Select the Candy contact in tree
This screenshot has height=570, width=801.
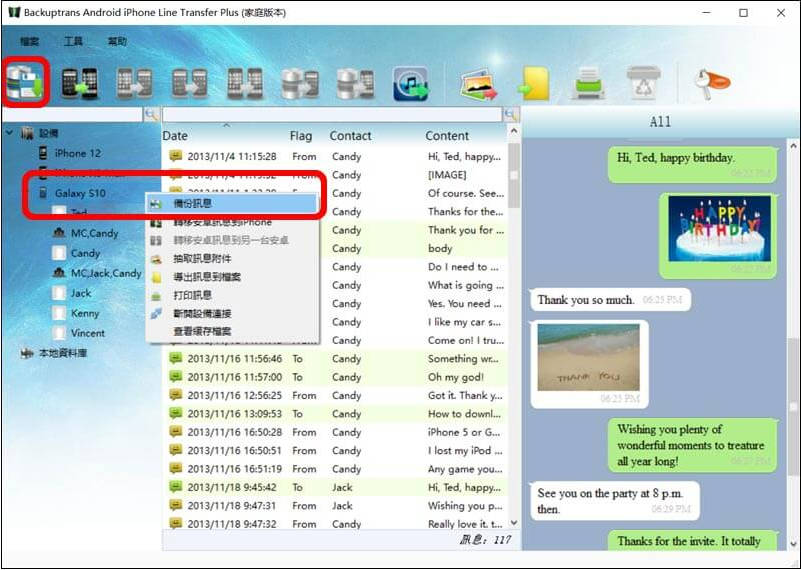pyautogui.click(x=85, y=253)
